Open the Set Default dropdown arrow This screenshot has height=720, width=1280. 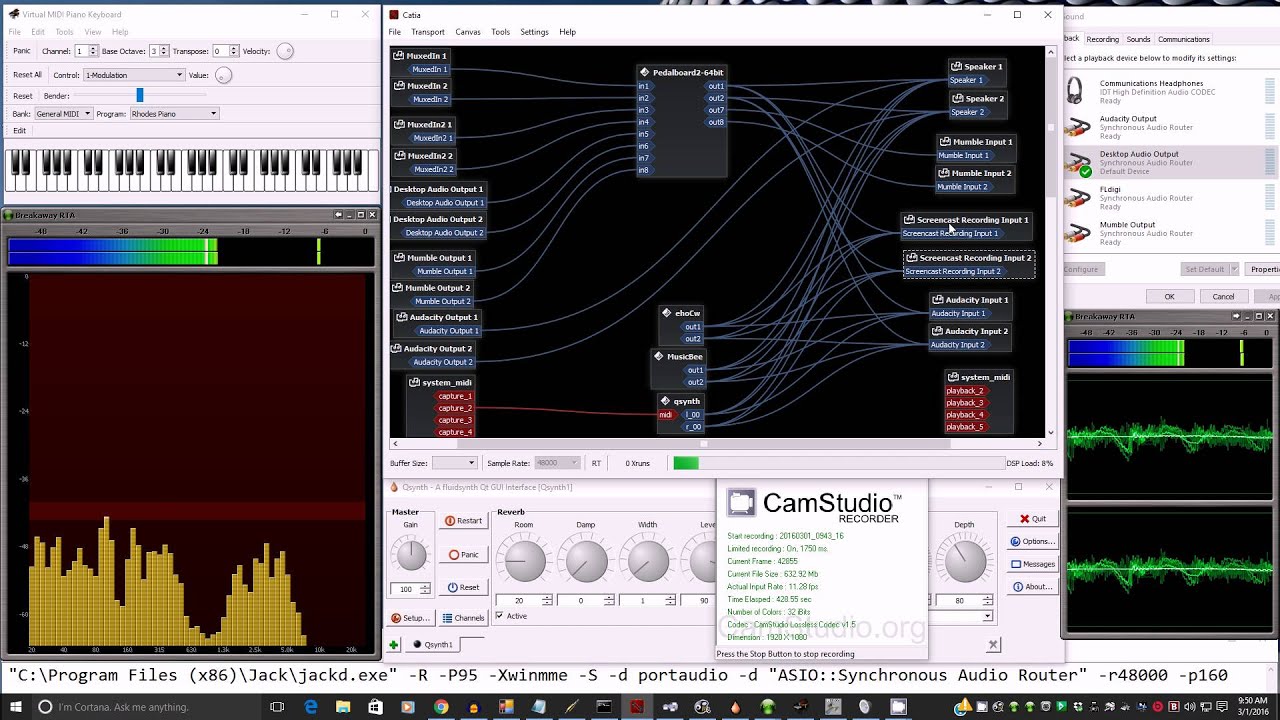coord(1235,269)
